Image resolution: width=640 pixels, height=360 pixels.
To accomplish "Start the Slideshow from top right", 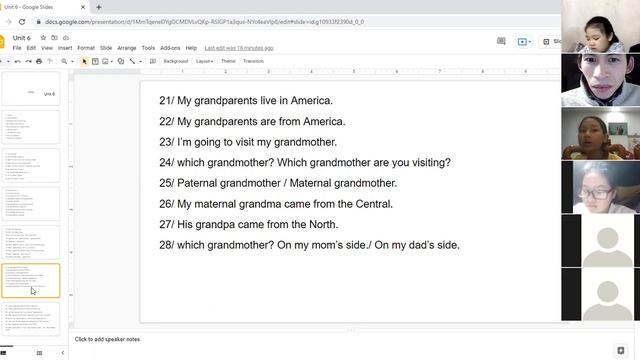I will pyautogui.click(x=551, y=42).
